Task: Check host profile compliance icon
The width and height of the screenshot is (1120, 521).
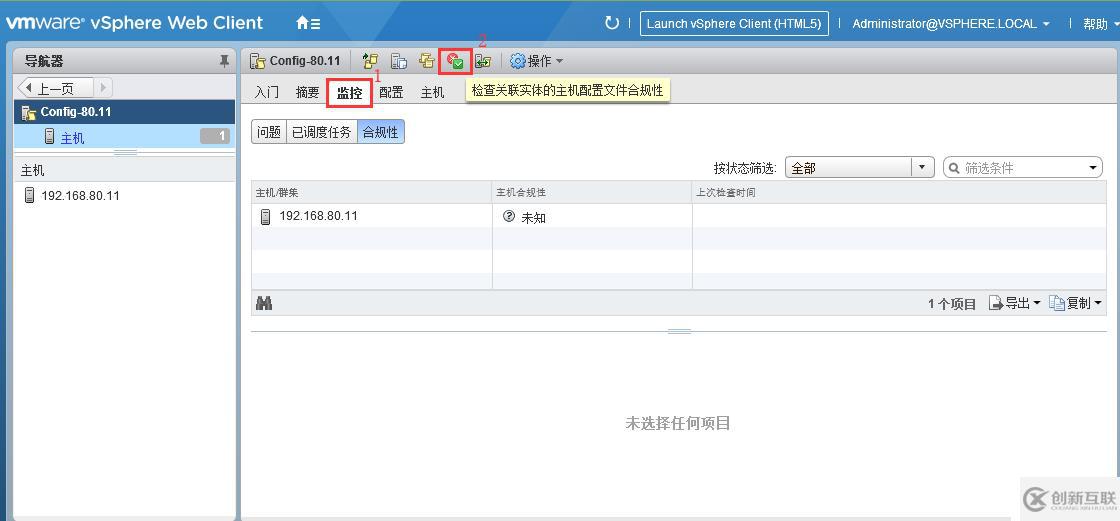Action: (455, 61)
